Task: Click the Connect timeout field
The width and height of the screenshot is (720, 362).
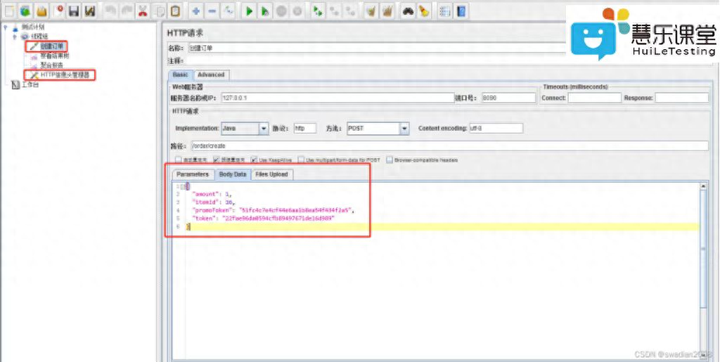Action: (594, 98)
